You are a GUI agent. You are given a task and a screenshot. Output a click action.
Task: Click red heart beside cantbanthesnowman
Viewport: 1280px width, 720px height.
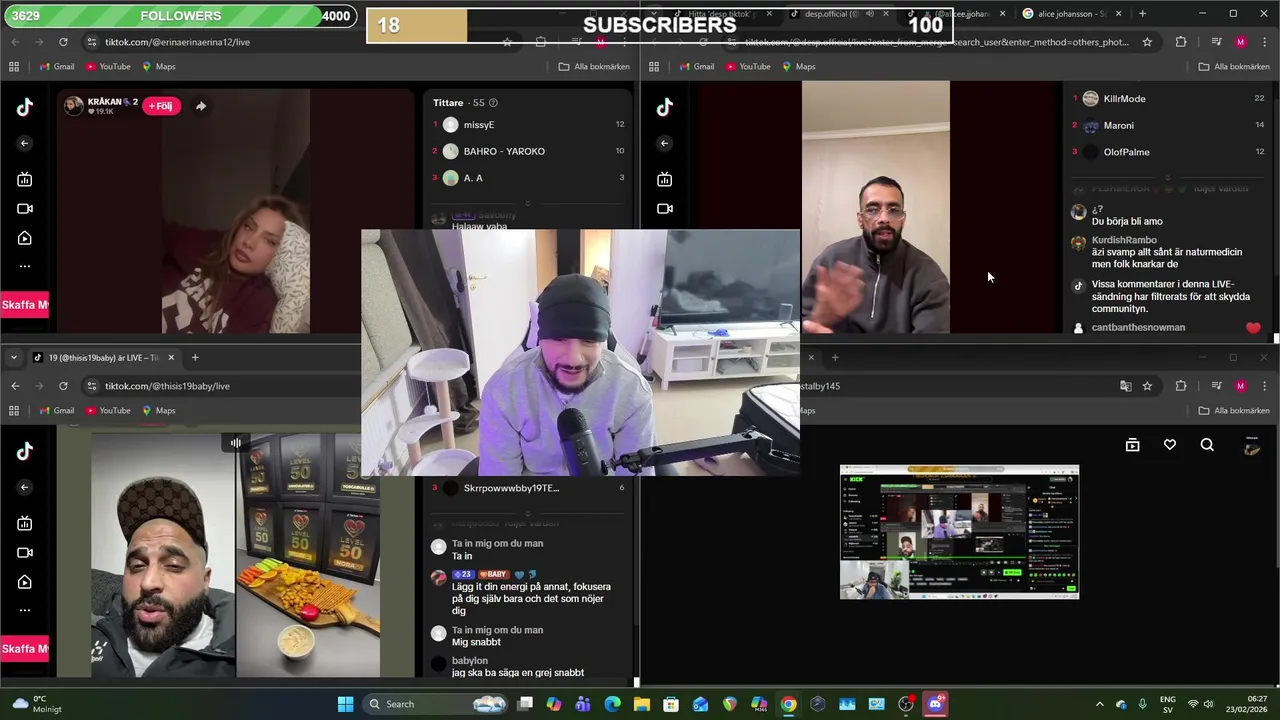coord(1253,328)
